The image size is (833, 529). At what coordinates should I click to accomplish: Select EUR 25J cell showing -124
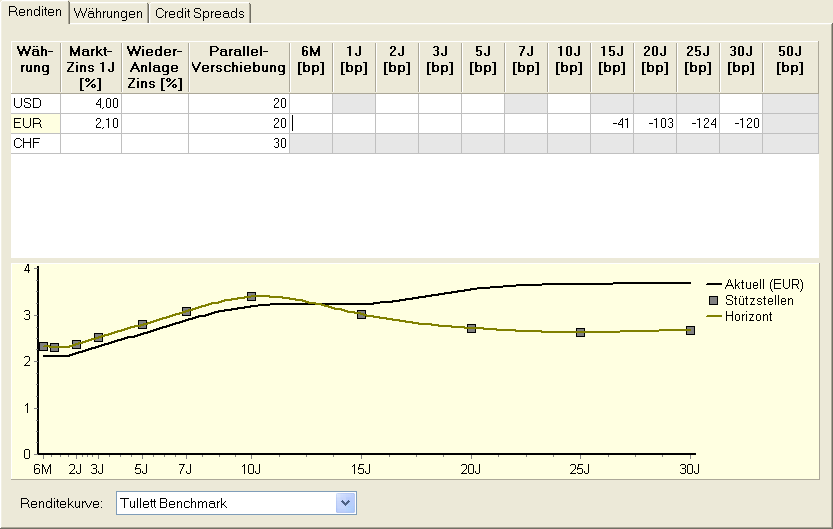click(698, 123)
